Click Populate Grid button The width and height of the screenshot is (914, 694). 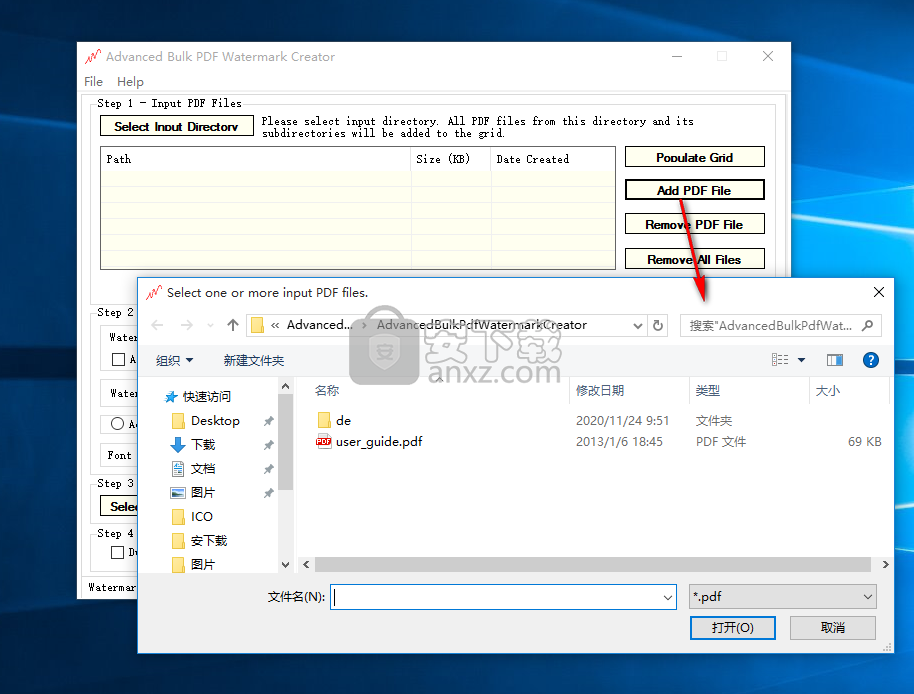694,157
